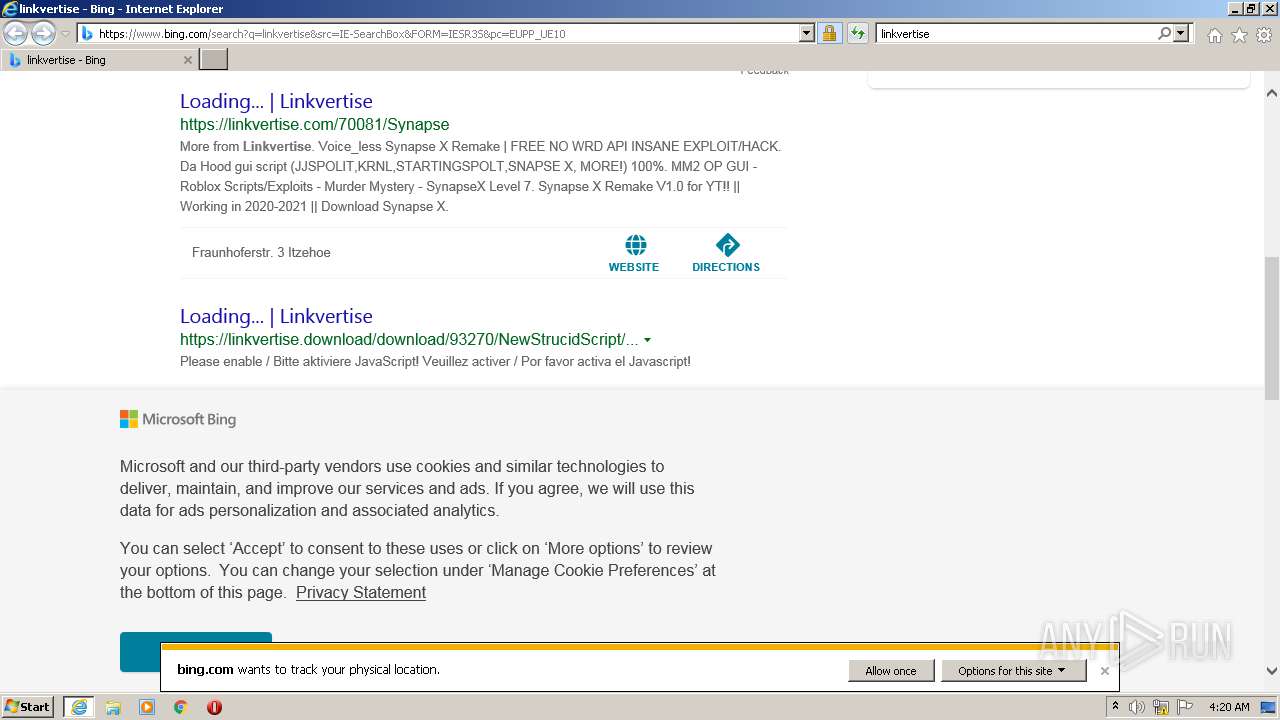Viewport: 1280px width, 720px height.
Task: Click the Microsoft Bing logo in cookie banner
Action: coord(178,419)
